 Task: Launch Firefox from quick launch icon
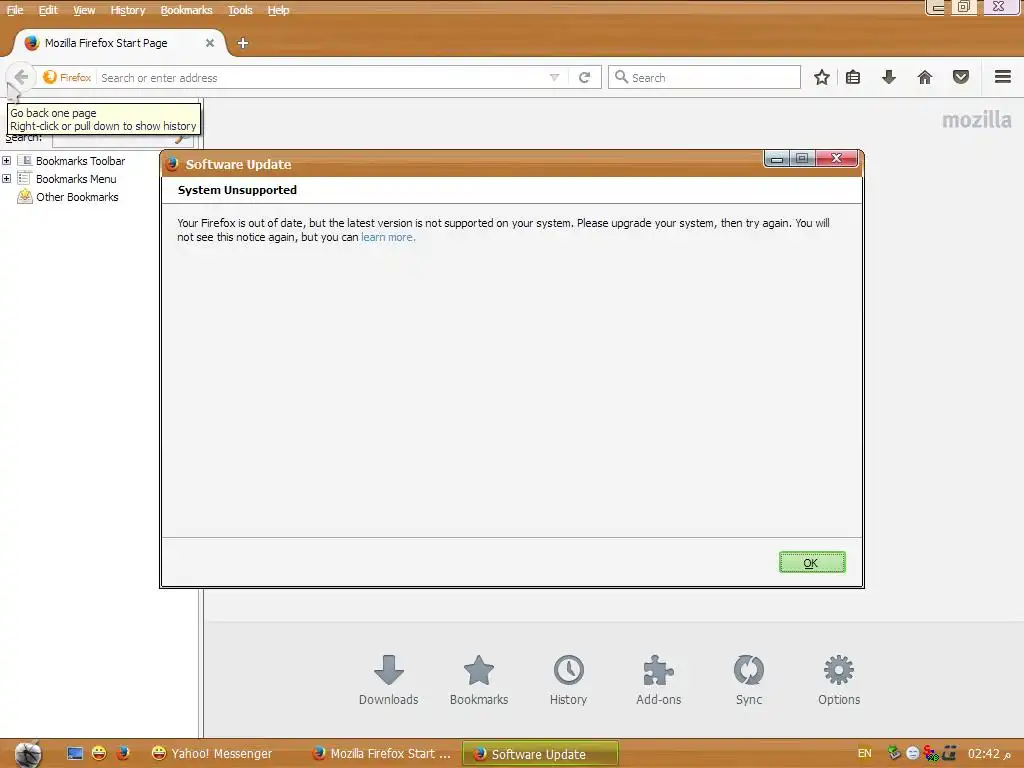pyautogui.click(x=122, y=754)
